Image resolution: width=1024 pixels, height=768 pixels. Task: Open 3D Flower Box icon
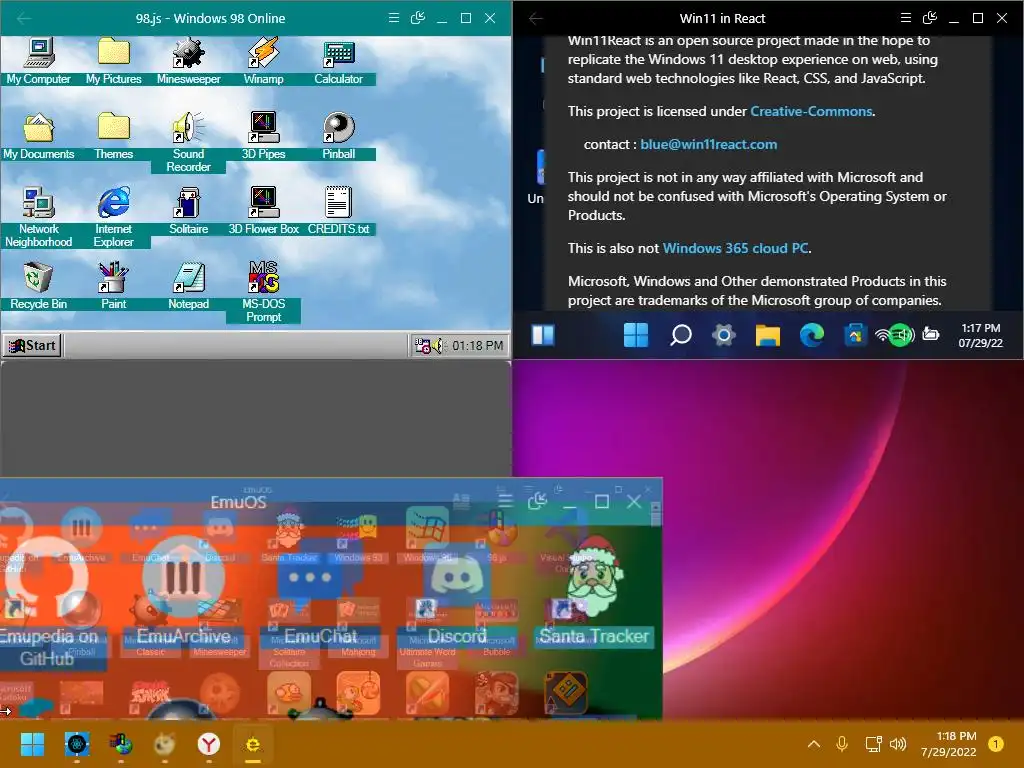264,211
